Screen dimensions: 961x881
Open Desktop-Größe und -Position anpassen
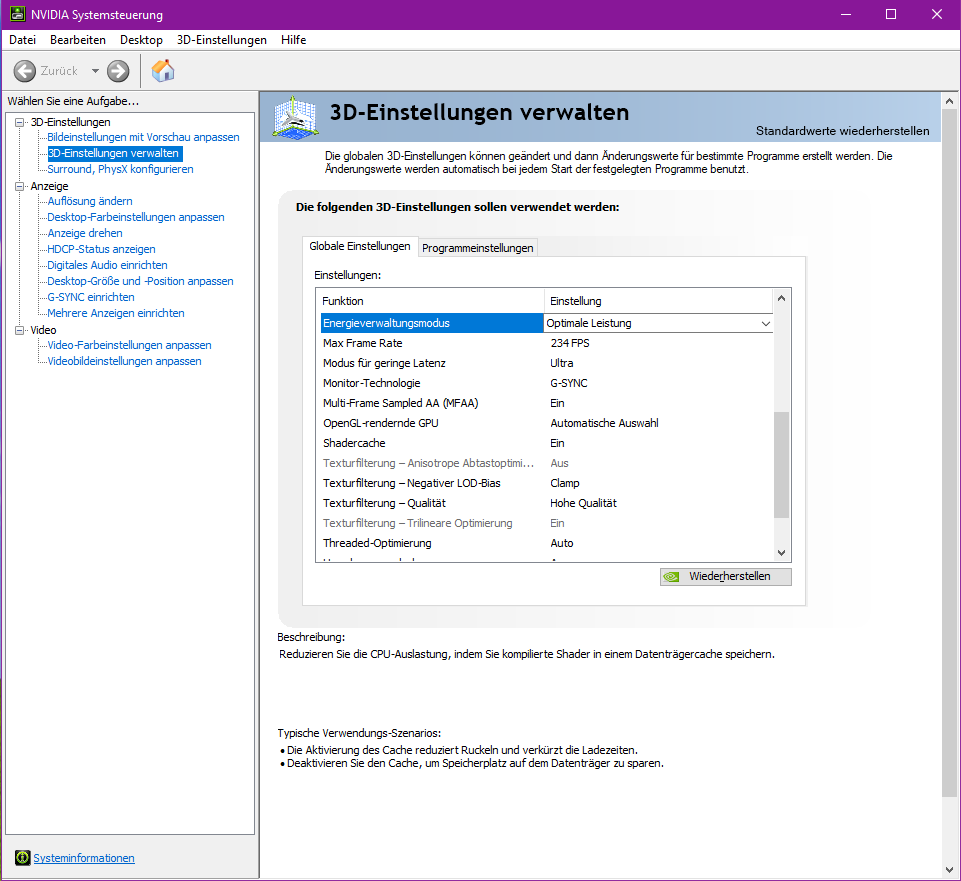point(140,281)
